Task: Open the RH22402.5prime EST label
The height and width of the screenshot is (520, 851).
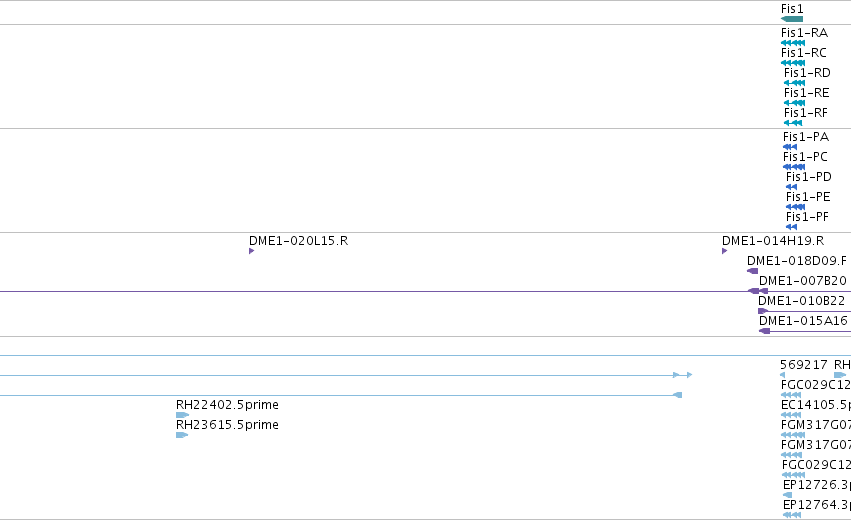Action: pos(227,405)
